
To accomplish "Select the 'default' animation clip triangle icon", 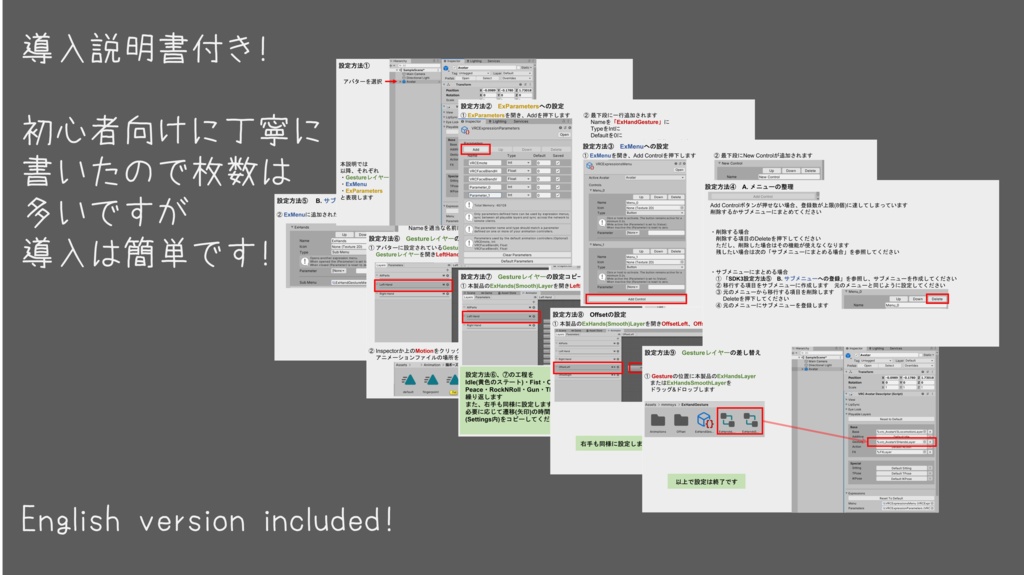I will pyautogui.click(x=409, y=380).
